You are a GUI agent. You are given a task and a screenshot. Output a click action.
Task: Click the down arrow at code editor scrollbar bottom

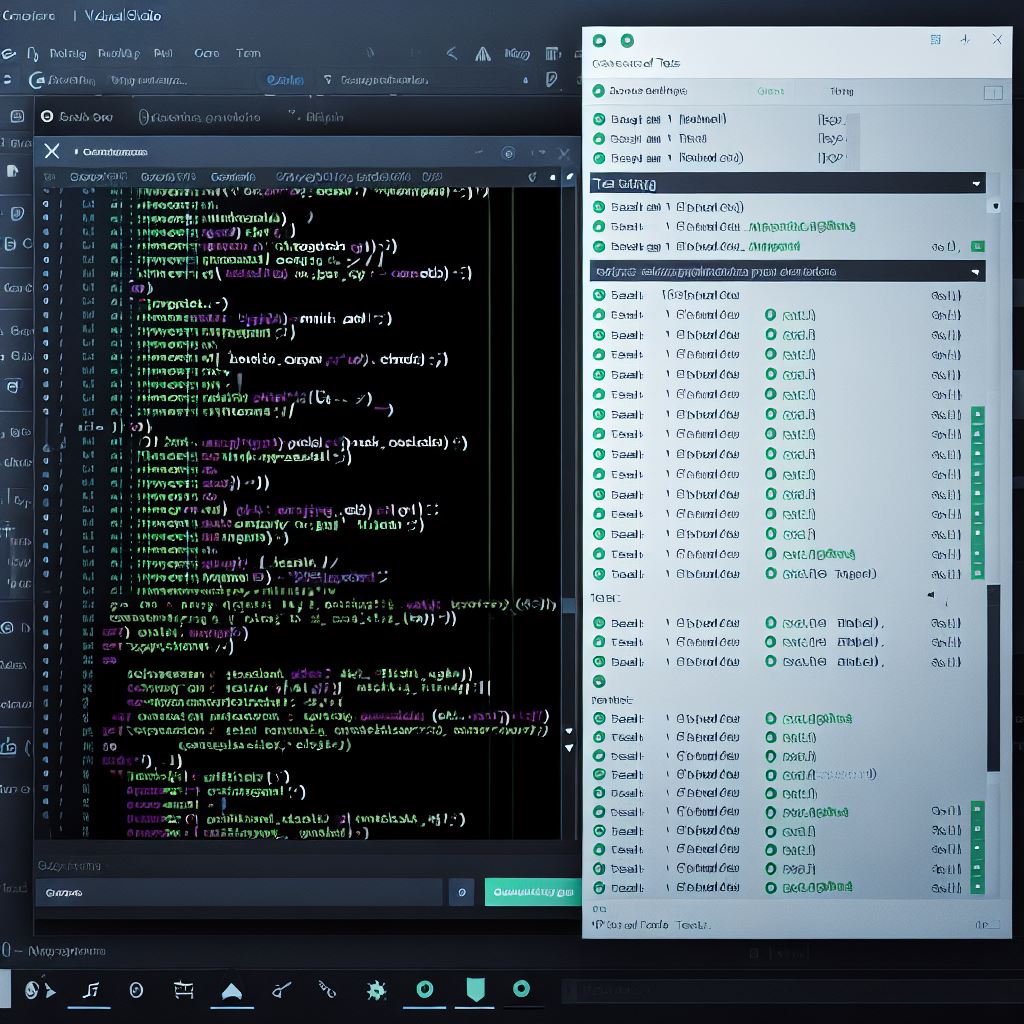[x=569, y=747]
